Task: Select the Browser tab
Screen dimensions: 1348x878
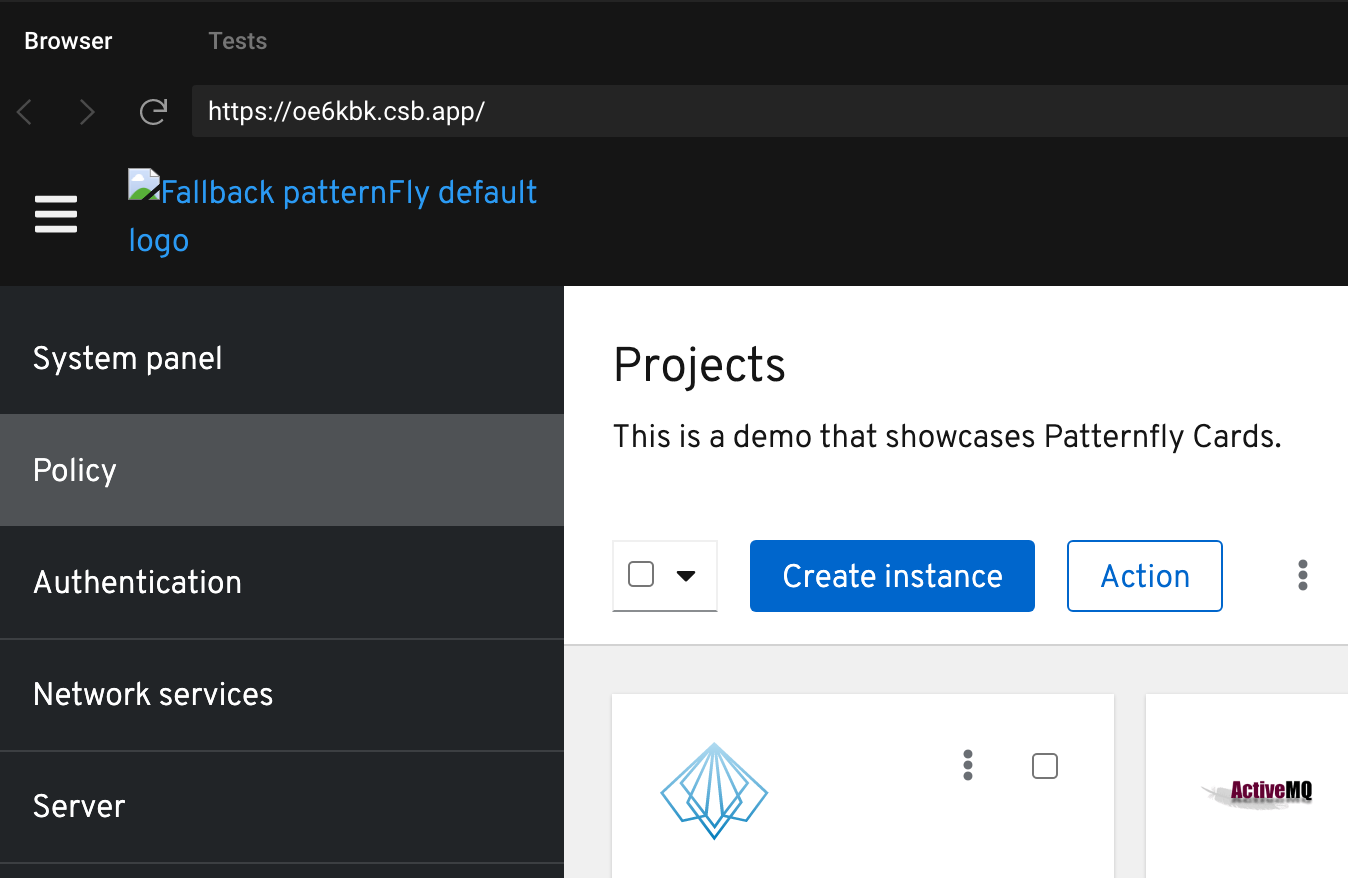Action: (x=68, y=41)
